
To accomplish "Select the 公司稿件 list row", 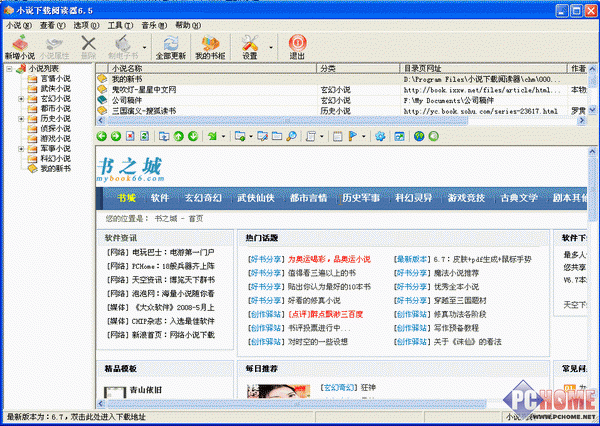I will point(341,100).
